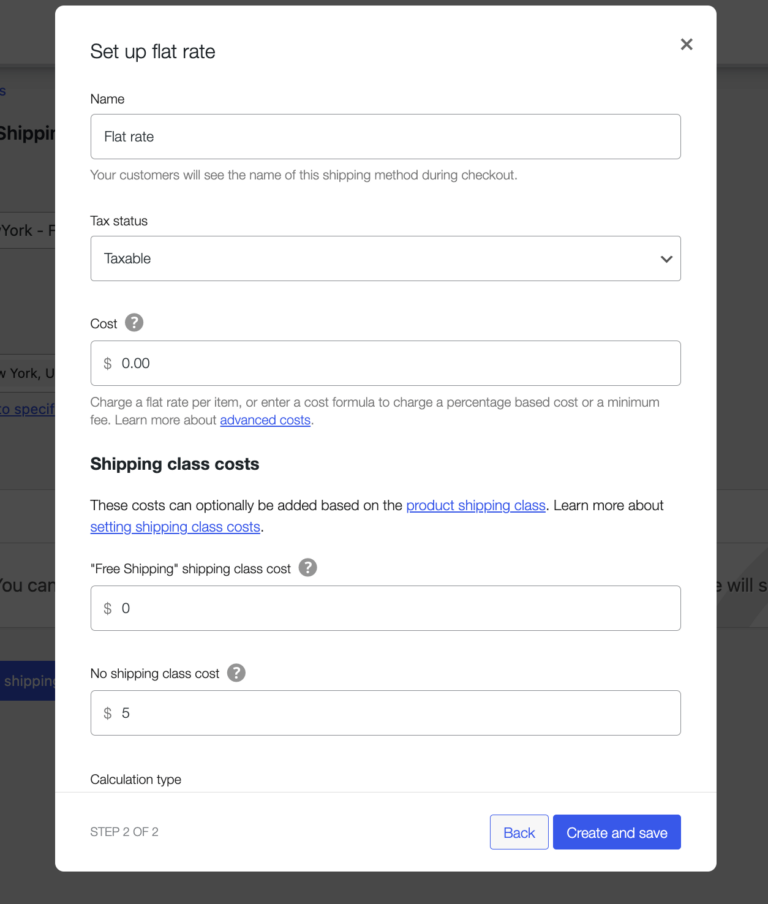Click the partially visible "to specif" link behind dialog
This screenshot has height=904, width=768.
[x=25, y=409]
